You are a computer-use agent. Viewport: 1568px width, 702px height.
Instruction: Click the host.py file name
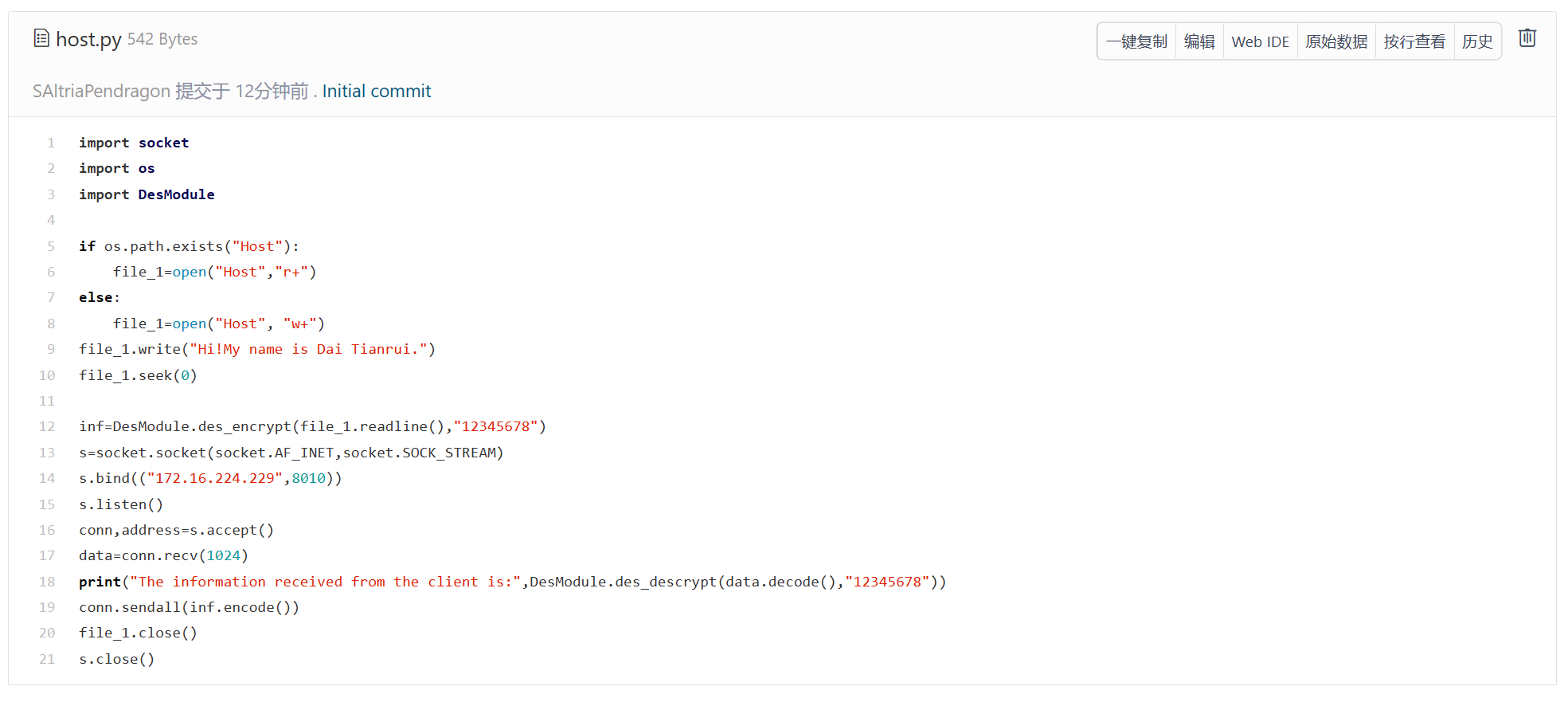tap(88, 39)
